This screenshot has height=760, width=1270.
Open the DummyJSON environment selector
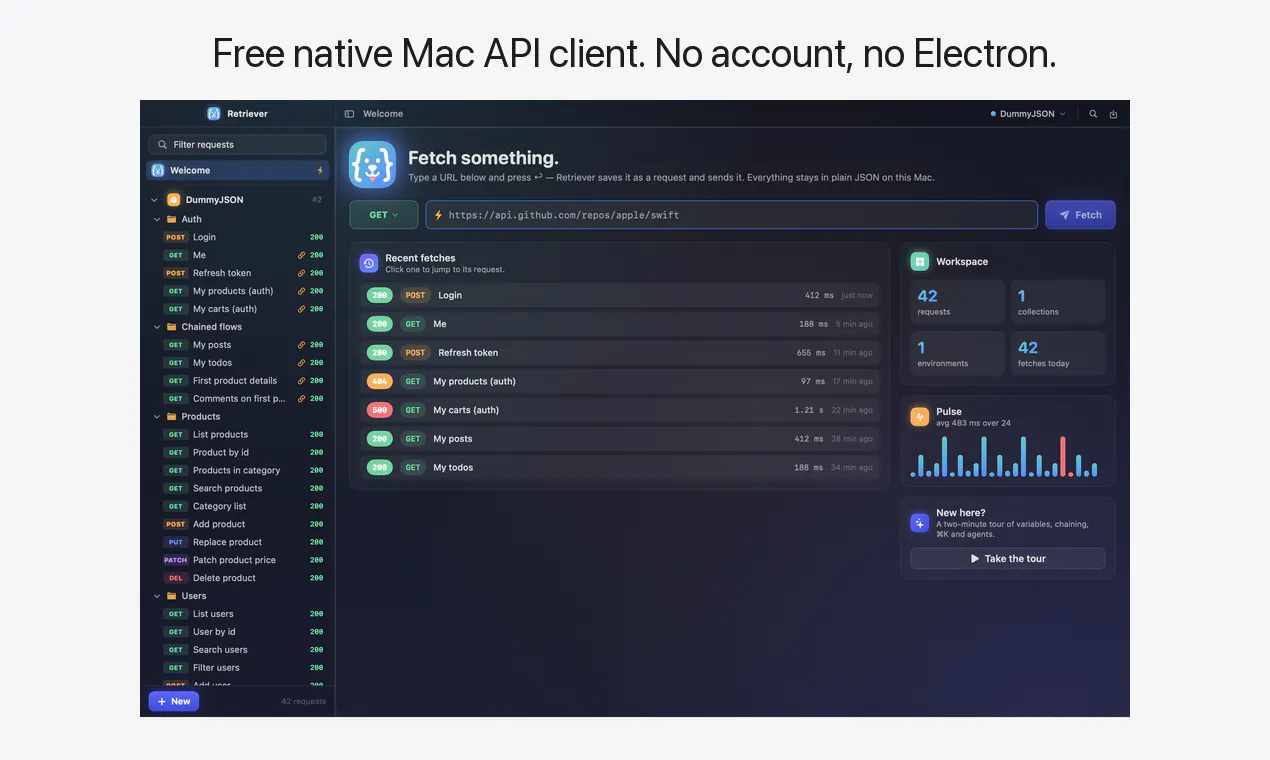(1028, 114)
